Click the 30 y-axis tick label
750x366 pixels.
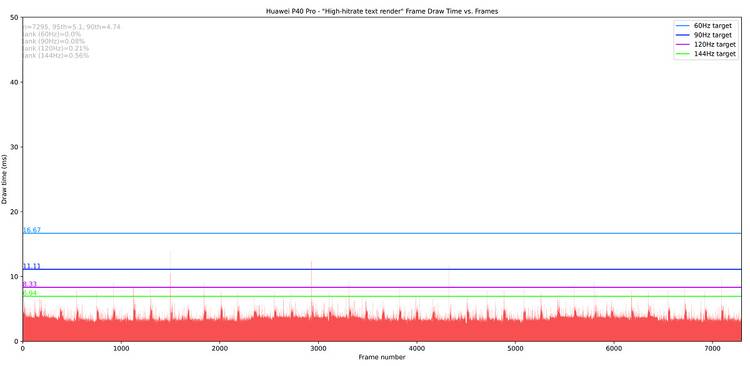[x=14, y=147]
